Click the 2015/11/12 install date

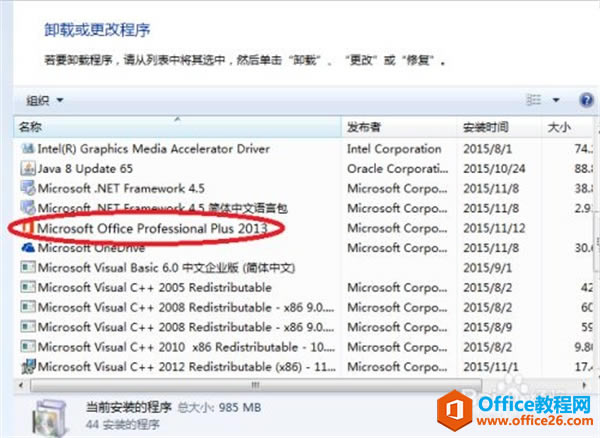tap(494, 228)
